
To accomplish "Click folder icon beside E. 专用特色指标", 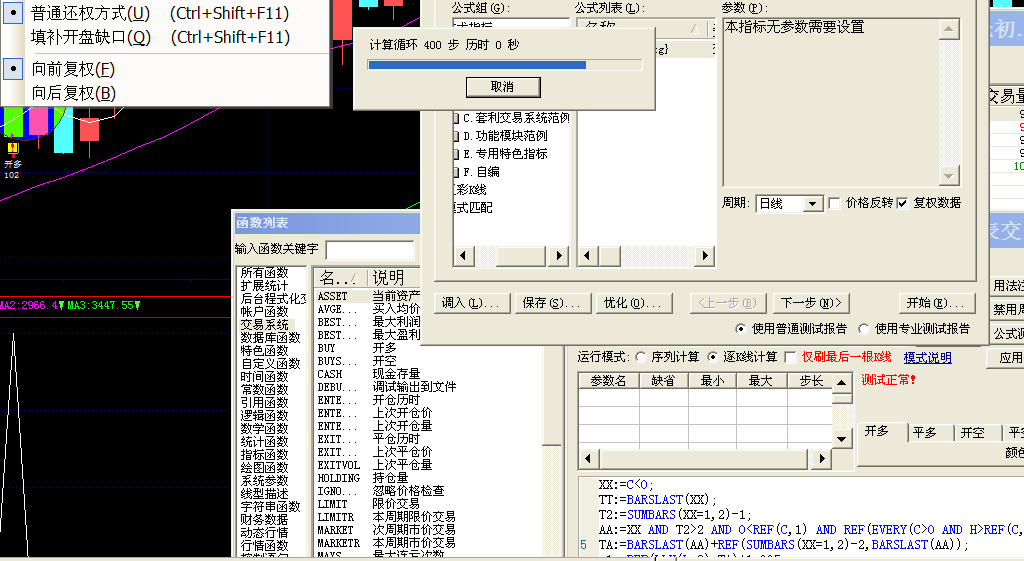I will [456, 155].
